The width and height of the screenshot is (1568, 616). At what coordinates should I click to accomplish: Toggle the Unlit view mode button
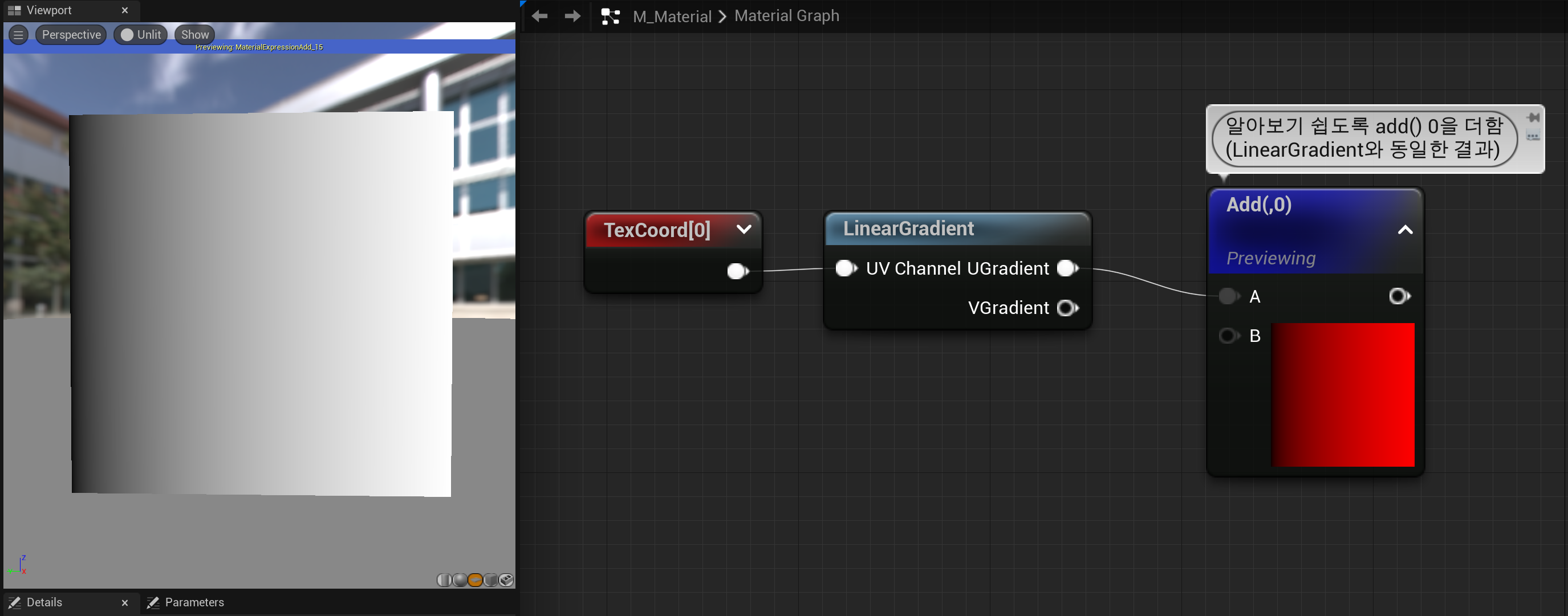click(141, 35)
